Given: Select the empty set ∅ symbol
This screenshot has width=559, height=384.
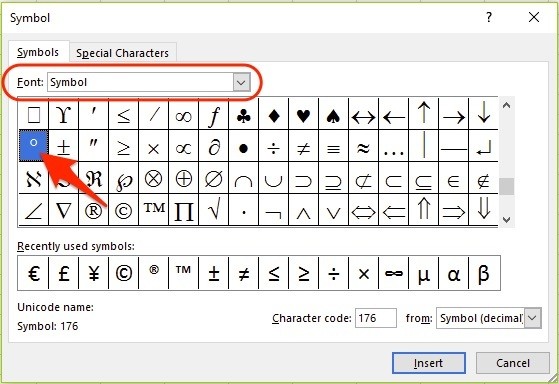Looking at the screenshot, I should click(x=214, y=178).
